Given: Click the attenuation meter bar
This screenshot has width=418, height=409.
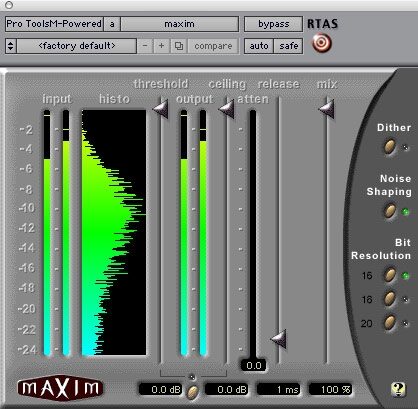Looking at the screenshot, I should [x=253, y=235].
